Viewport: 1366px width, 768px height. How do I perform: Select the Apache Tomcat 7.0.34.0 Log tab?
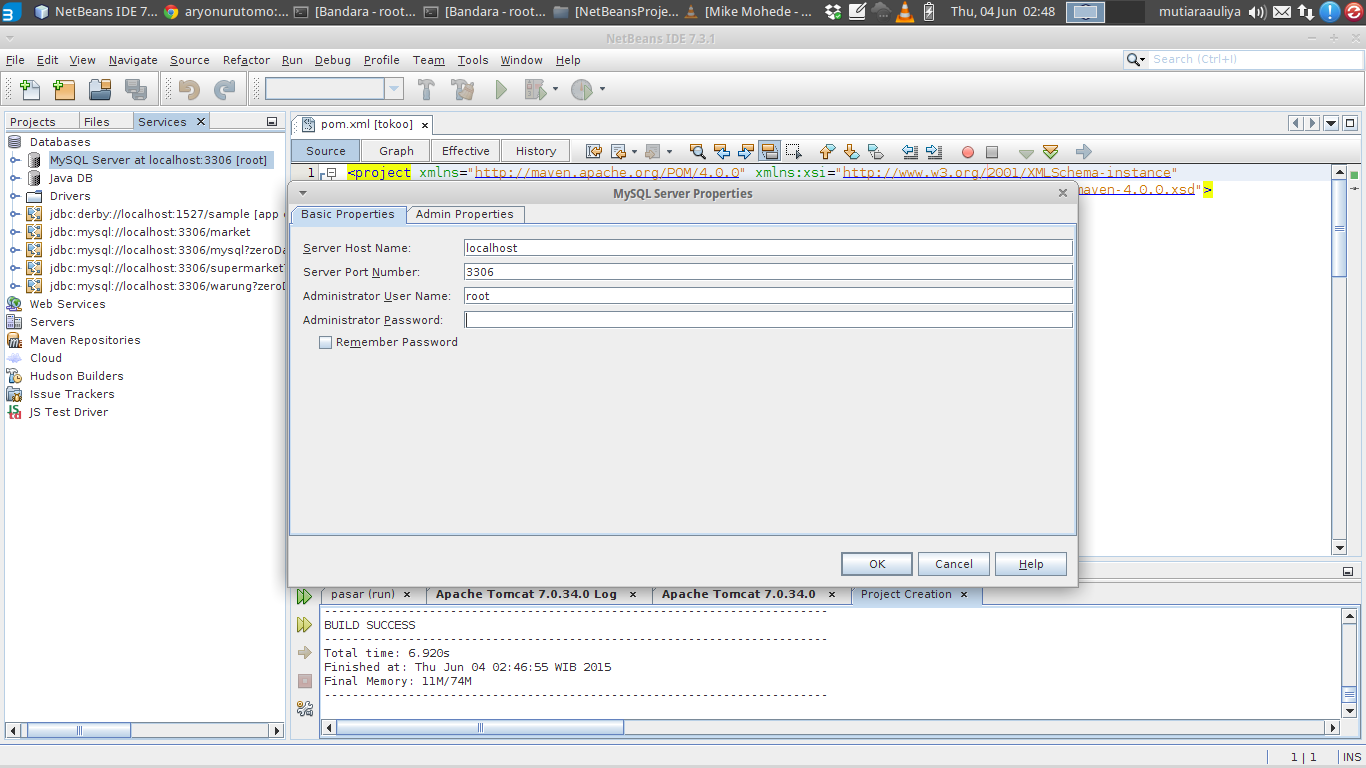click(x=536, y=594)
